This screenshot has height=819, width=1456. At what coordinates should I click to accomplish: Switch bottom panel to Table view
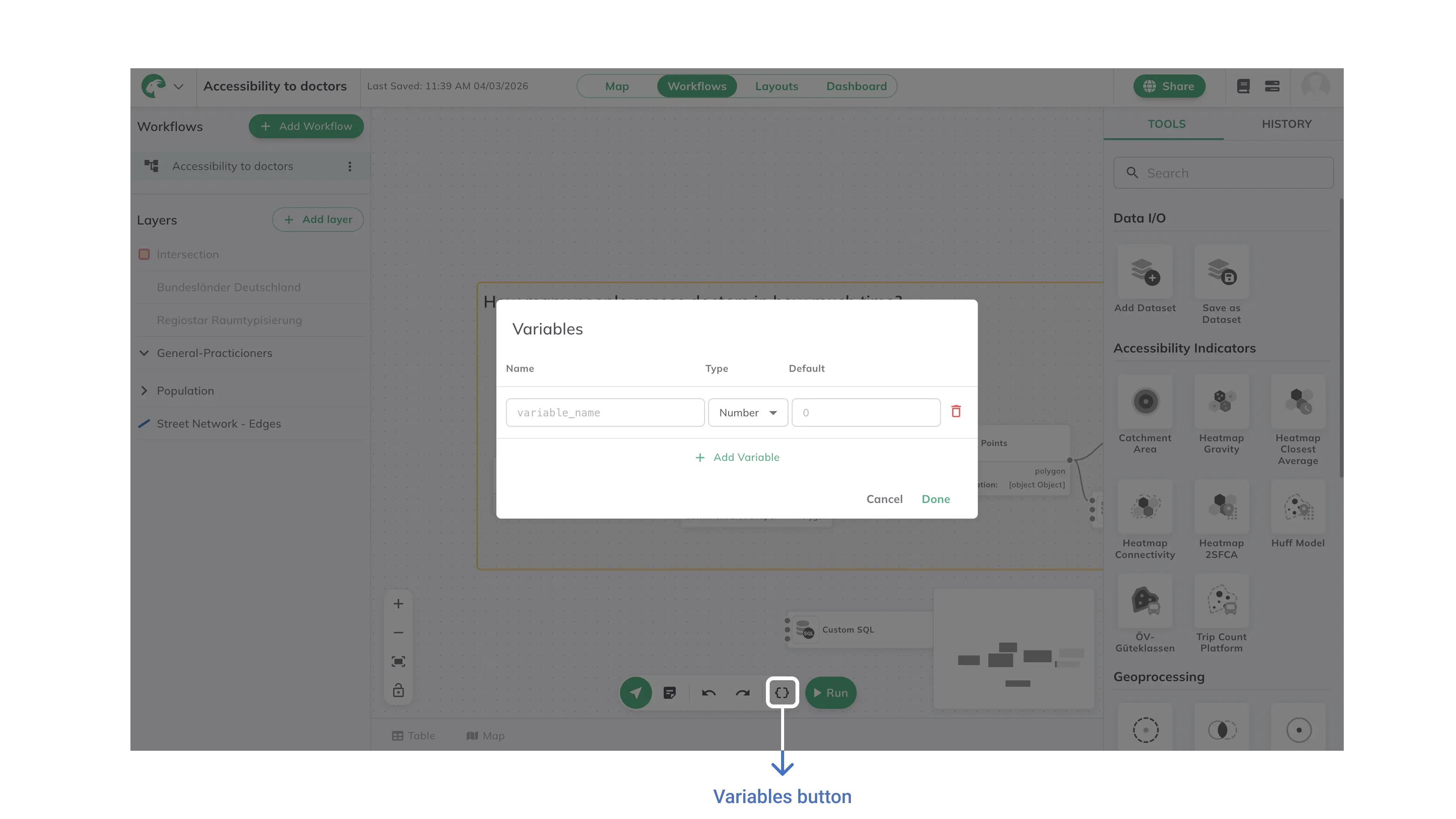pos(413,735)
